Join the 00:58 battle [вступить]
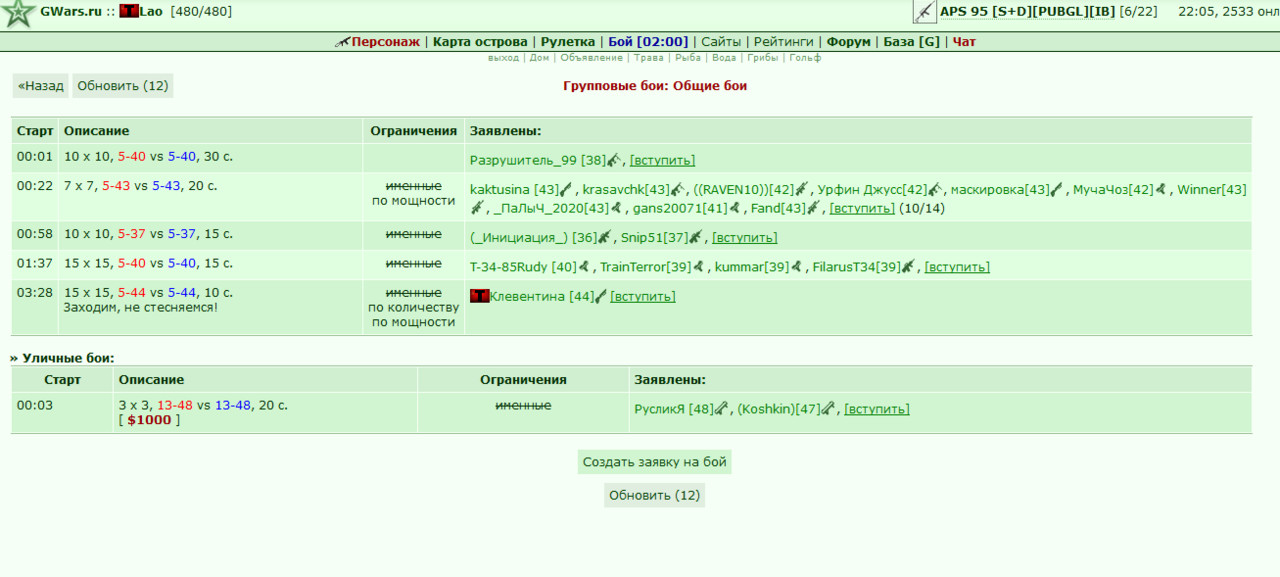This screenshot has height=577, width=1280. click(744, 237)
